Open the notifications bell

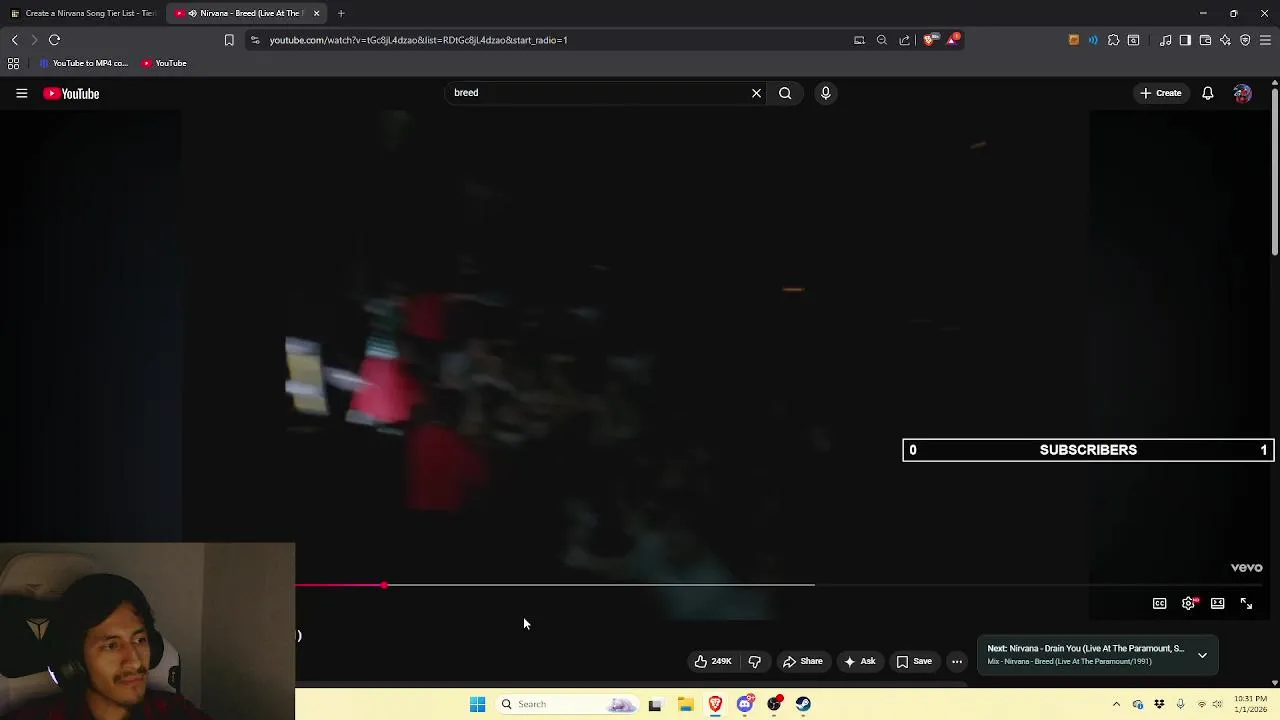point(1207,93)
